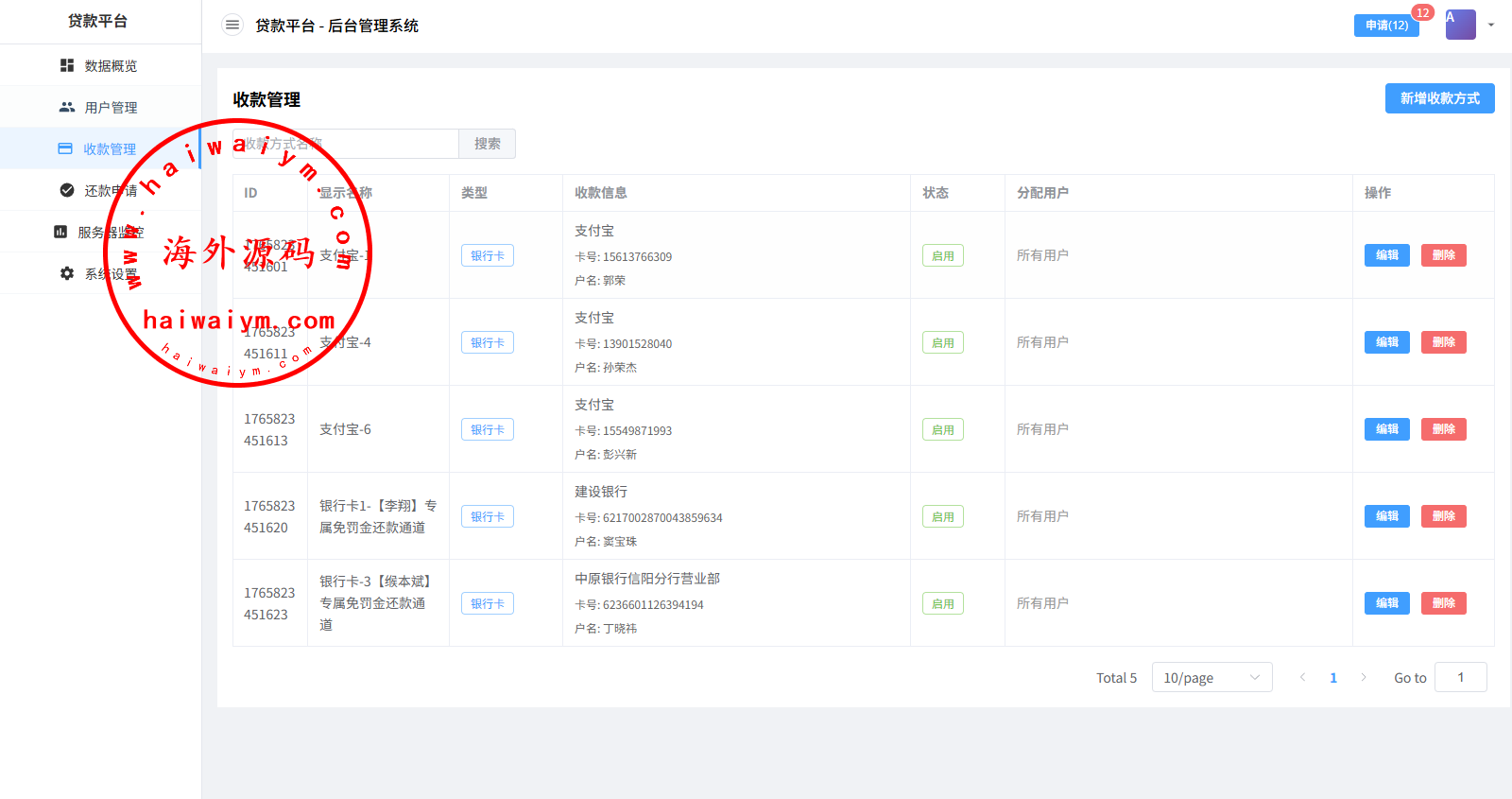This screenshot has width=1512, height=799.
Task: Open 系统设置 menu item
Action: (x=111, y=274)
